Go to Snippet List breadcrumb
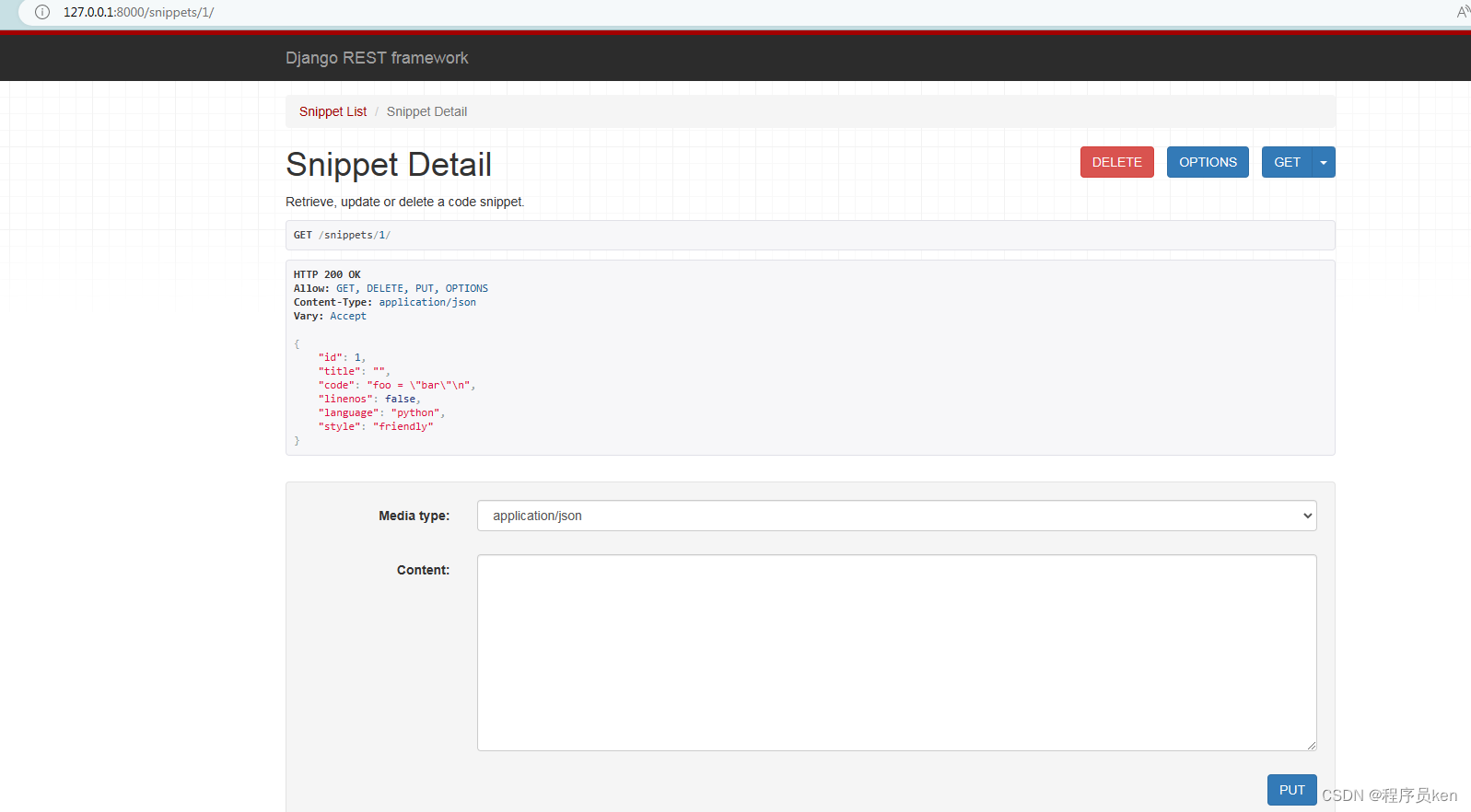This screenshot has width=1471, height=812. [x=333, y=111]
